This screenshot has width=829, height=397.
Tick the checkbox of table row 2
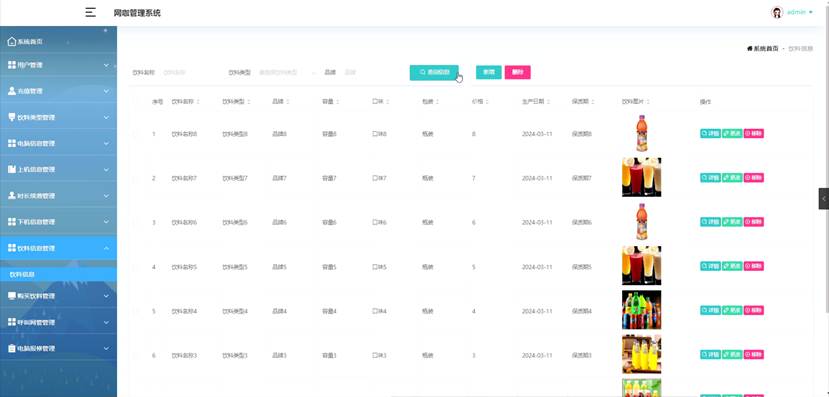(x=136, y=178)
